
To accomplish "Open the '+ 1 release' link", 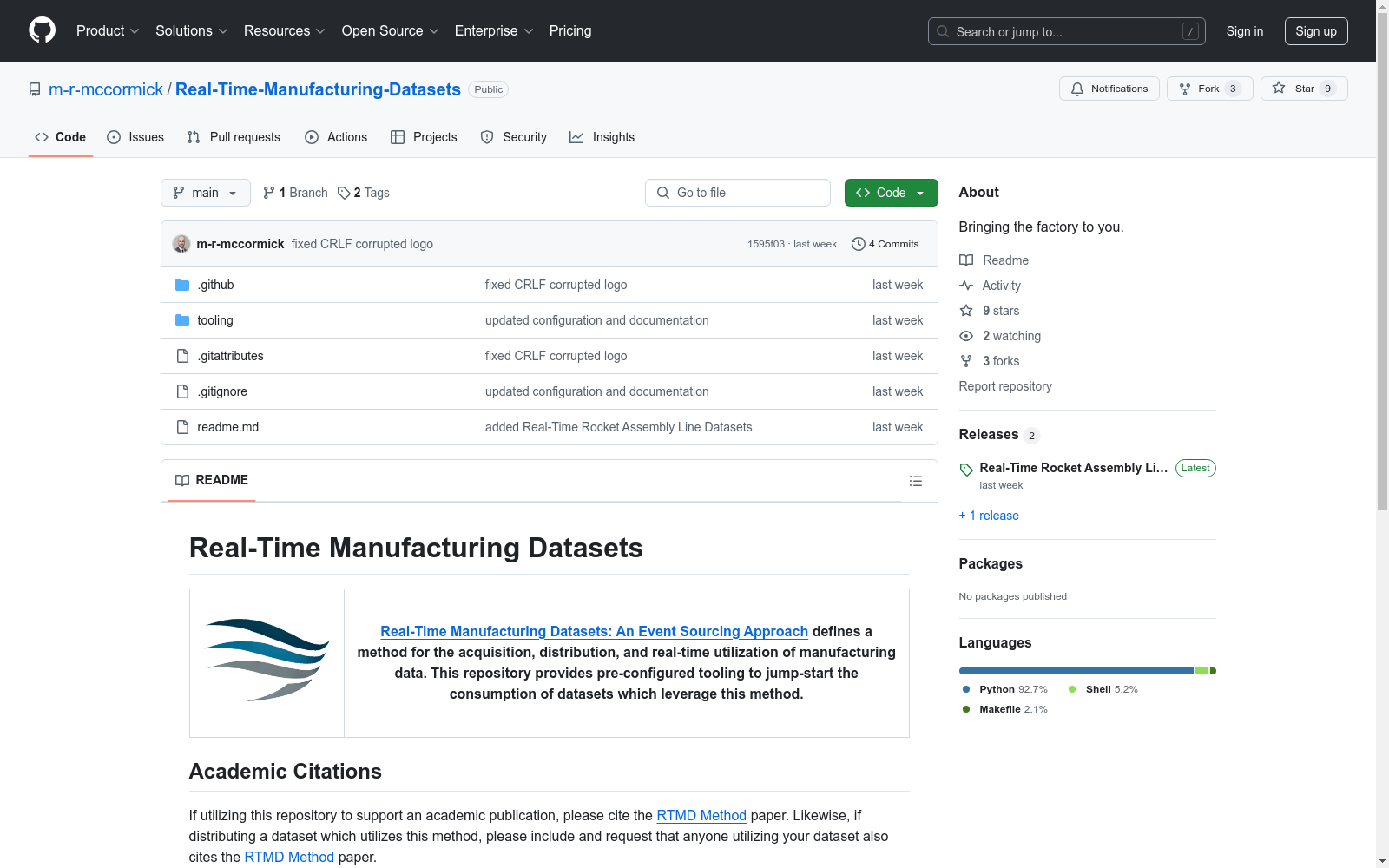I will click(x=989, y=516).
